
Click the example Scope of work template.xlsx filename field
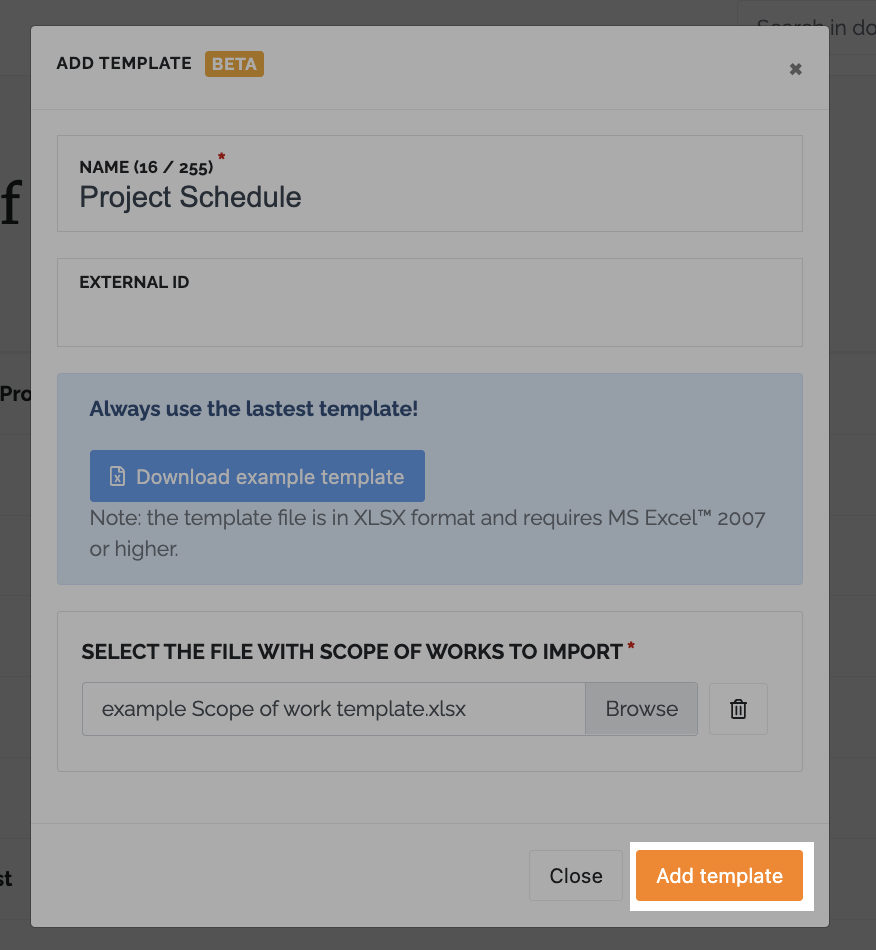(x=334, y=709)
